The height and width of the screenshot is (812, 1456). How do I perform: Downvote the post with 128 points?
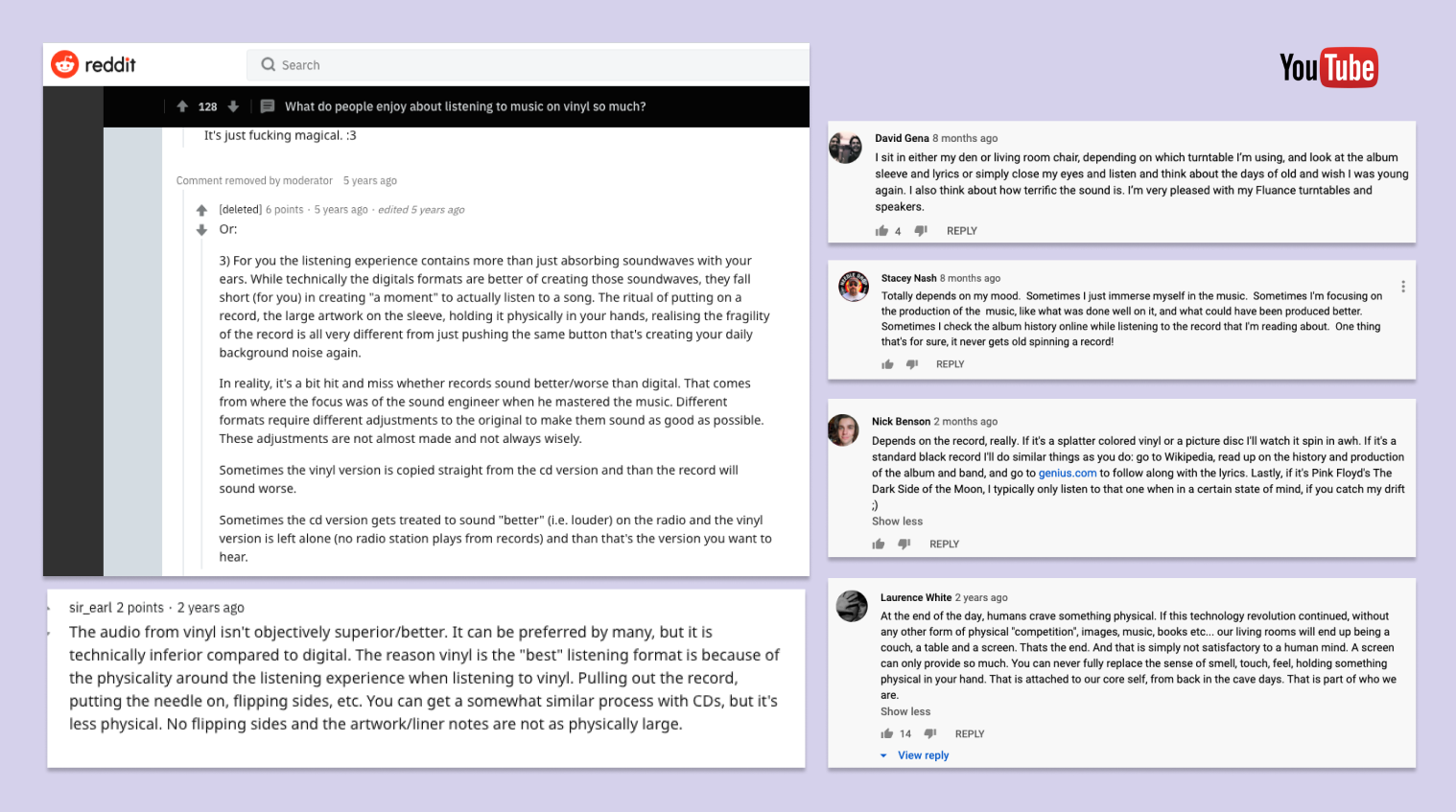tap(233, 106)
